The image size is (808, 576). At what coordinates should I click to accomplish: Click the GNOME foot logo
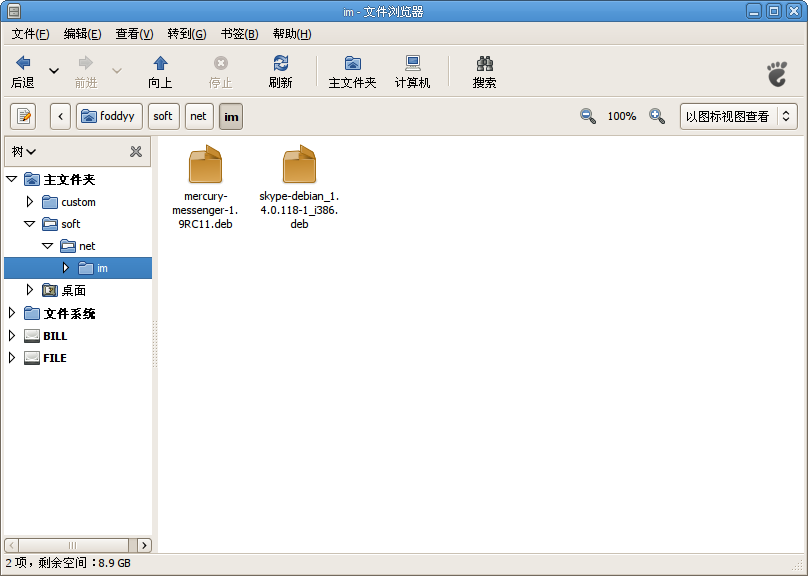click(x=777, y=74)
